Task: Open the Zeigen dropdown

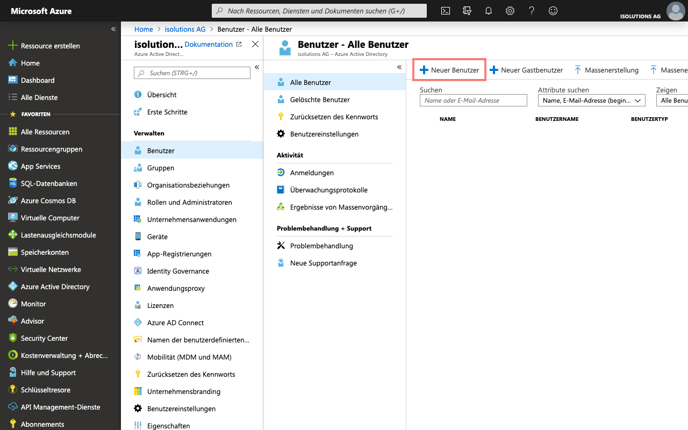Action: 672,100
